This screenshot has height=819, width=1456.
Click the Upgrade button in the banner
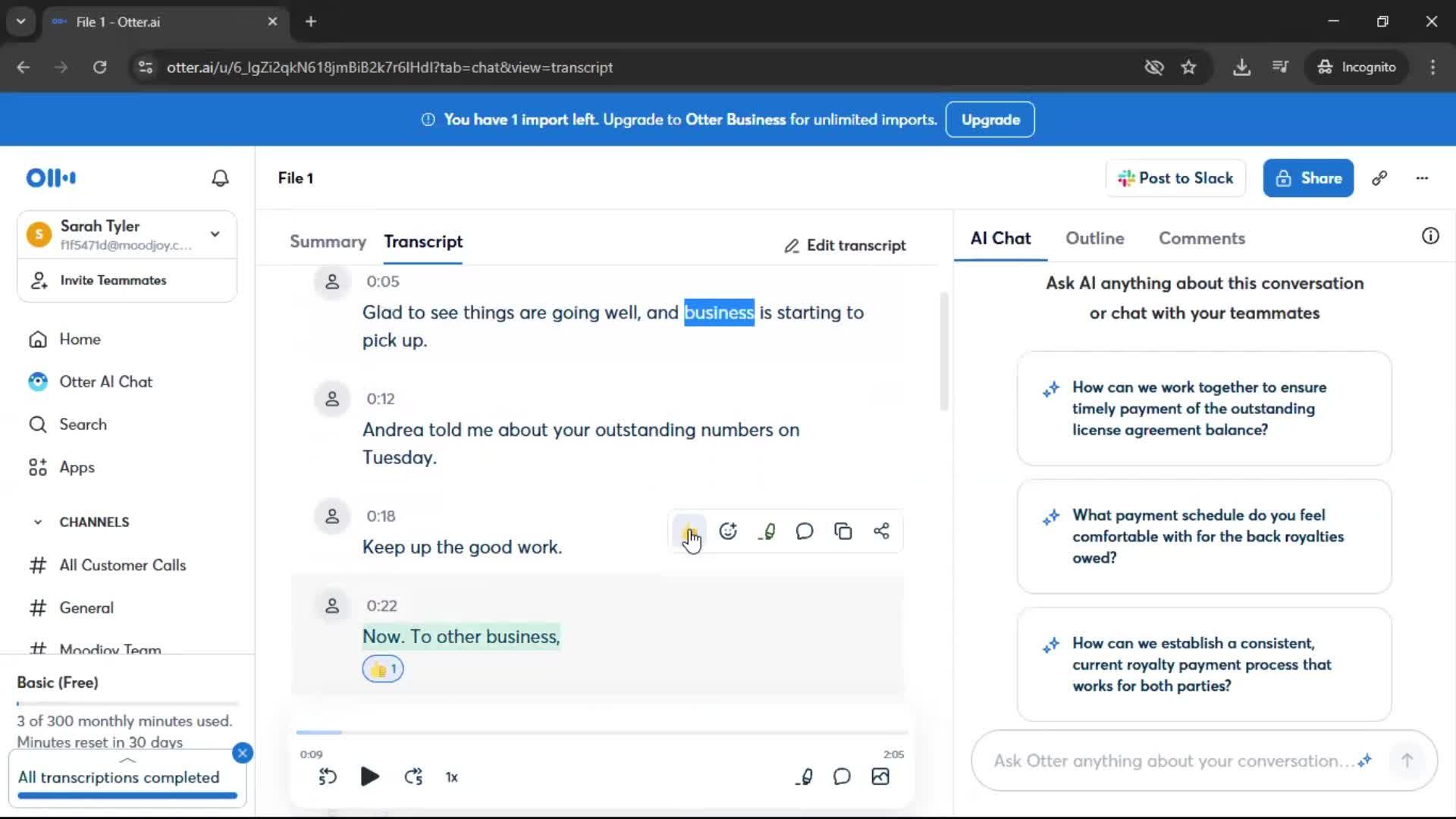(990, 119)
